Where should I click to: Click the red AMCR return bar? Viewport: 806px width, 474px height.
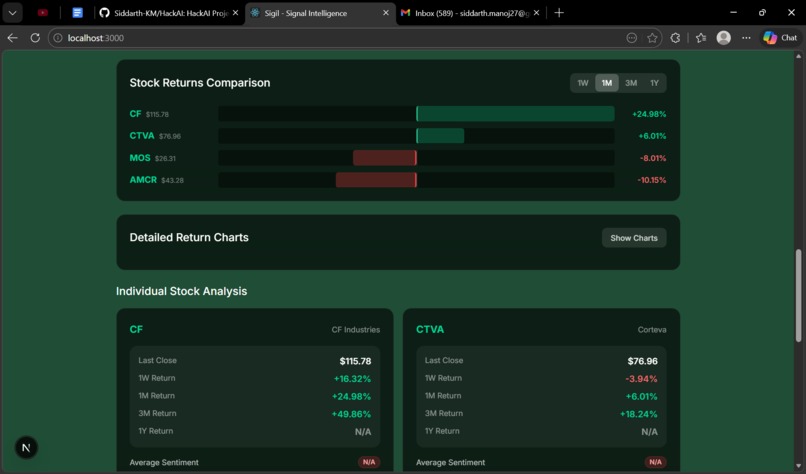pyautogui.click(x=376, y=180)
